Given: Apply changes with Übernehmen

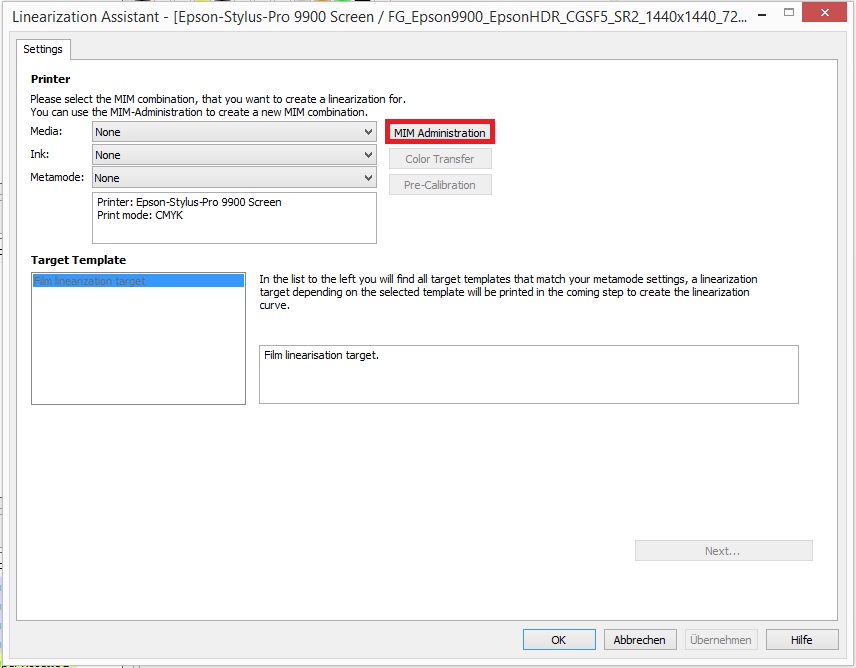Looking at the screenshot, I should 721,639.
